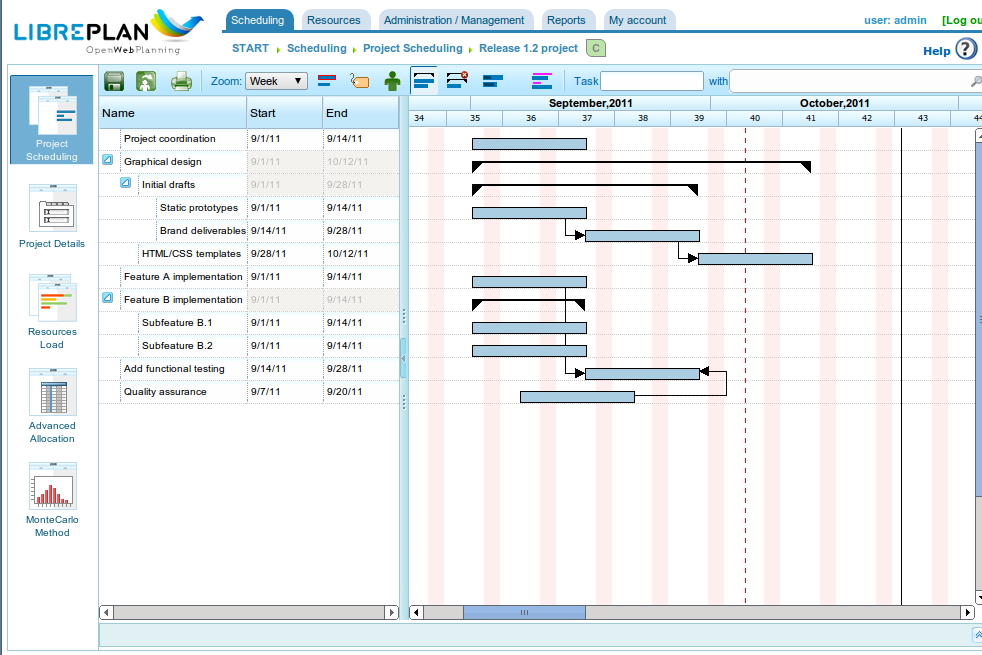Click the Gantt horizontal scrollbar thumb
Screen dimensions: 982x655
click(524, 612)
